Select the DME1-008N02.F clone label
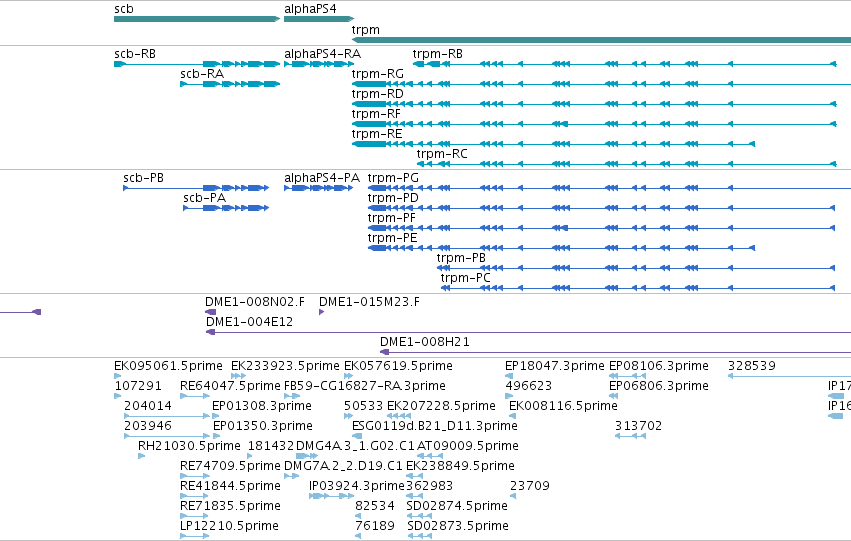This screenshot has height=541, width=851. coord(255,302)
